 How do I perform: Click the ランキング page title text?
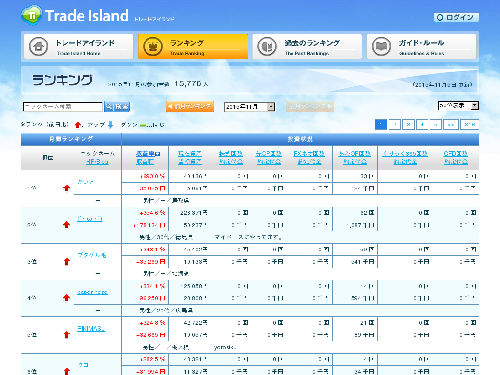tap(62, 80)
